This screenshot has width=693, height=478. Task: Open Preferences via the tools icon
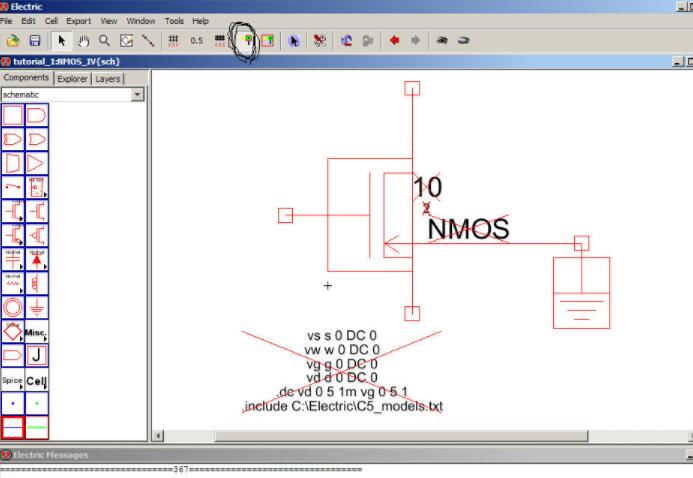(320, 41)
